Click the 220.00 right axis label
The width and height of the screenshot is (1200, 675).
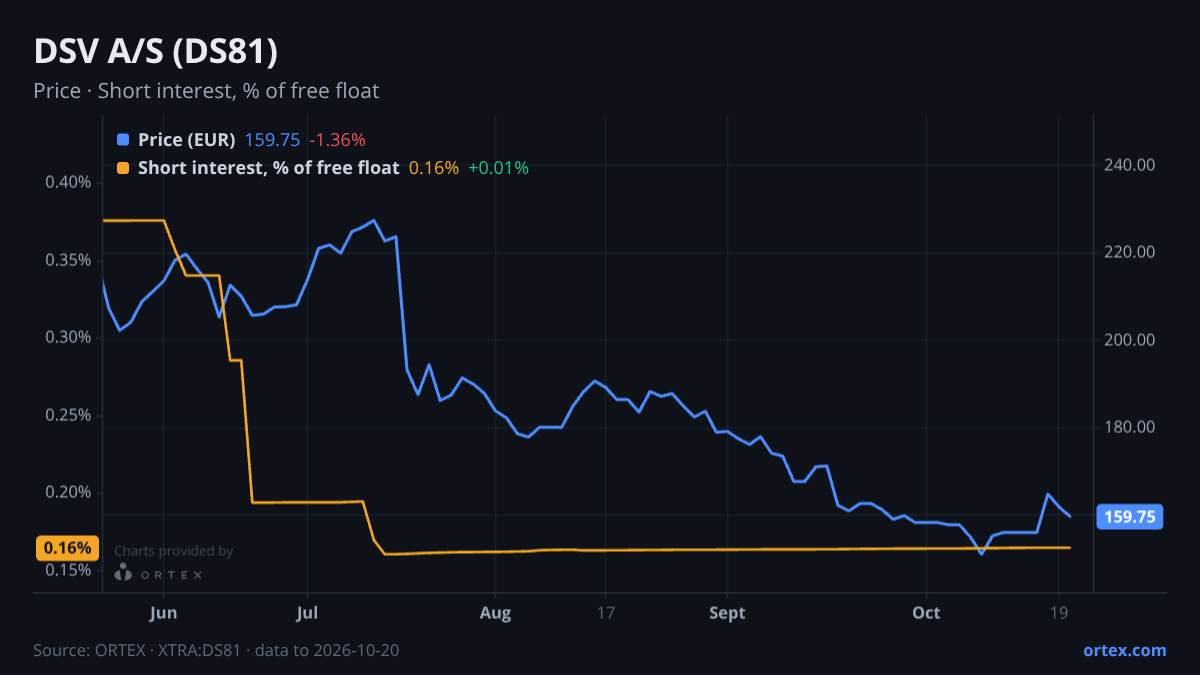(1131, 252)
